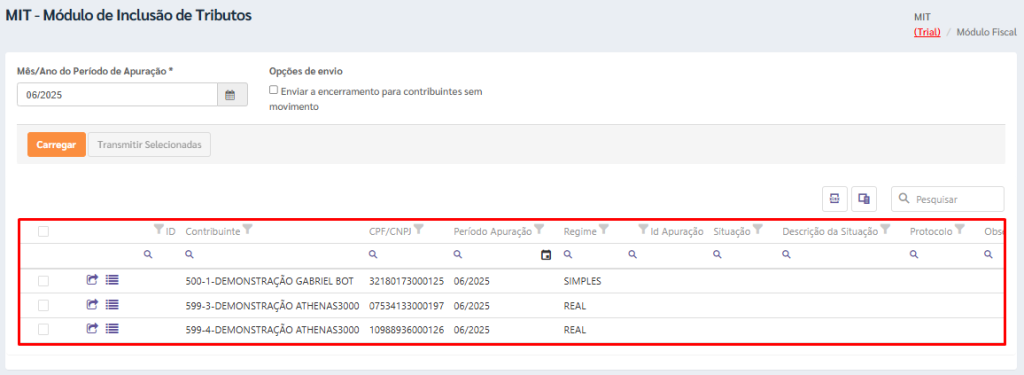Sort by the CPF/CNPJ column header

tap(391, 231)
